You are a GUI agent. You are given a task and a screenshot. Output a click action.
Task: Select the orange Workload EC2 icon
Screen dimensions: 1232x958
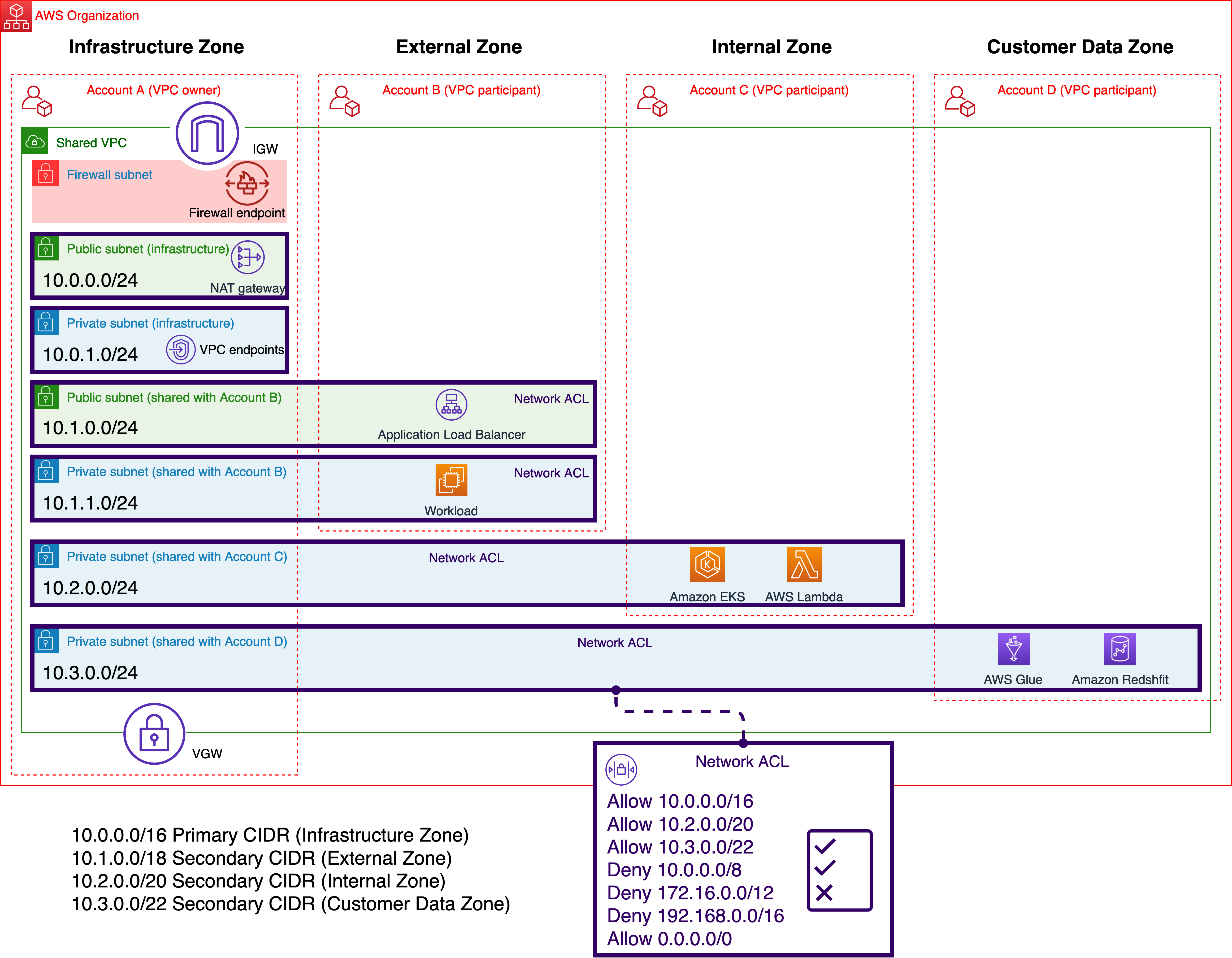(451, 480)
